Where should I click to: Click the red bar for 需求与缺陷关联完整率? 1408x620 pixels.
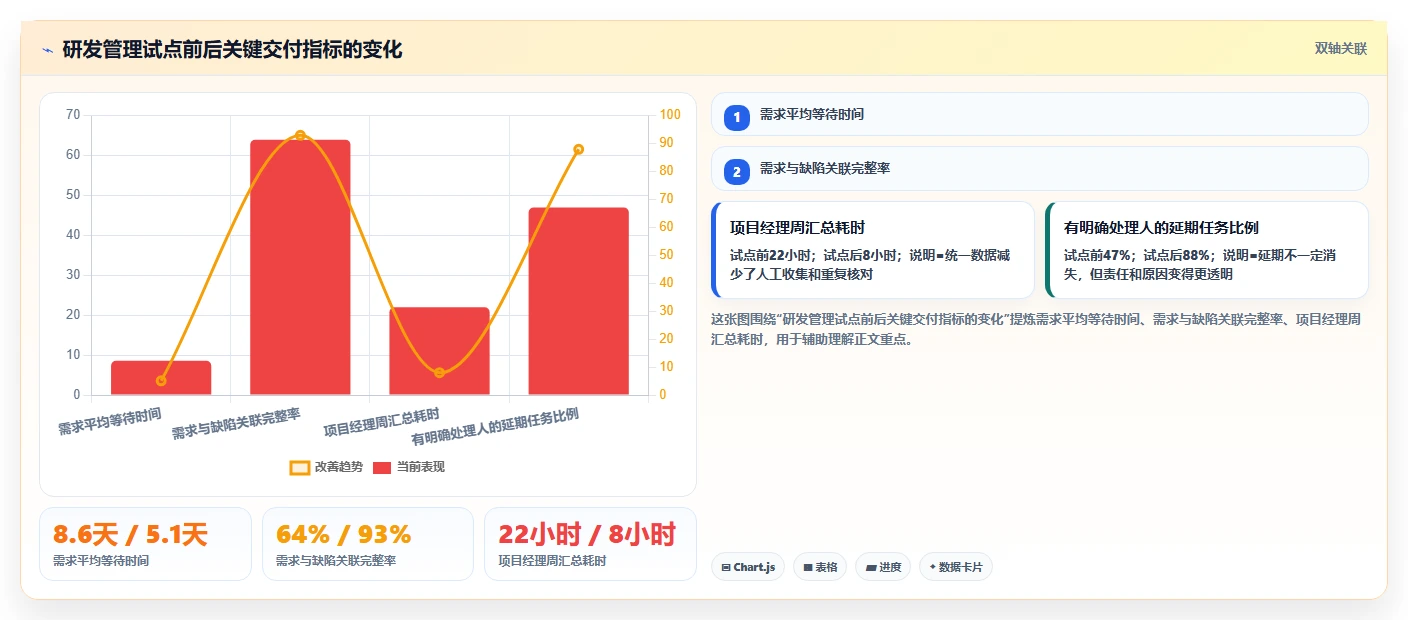[x=300, y=267]
